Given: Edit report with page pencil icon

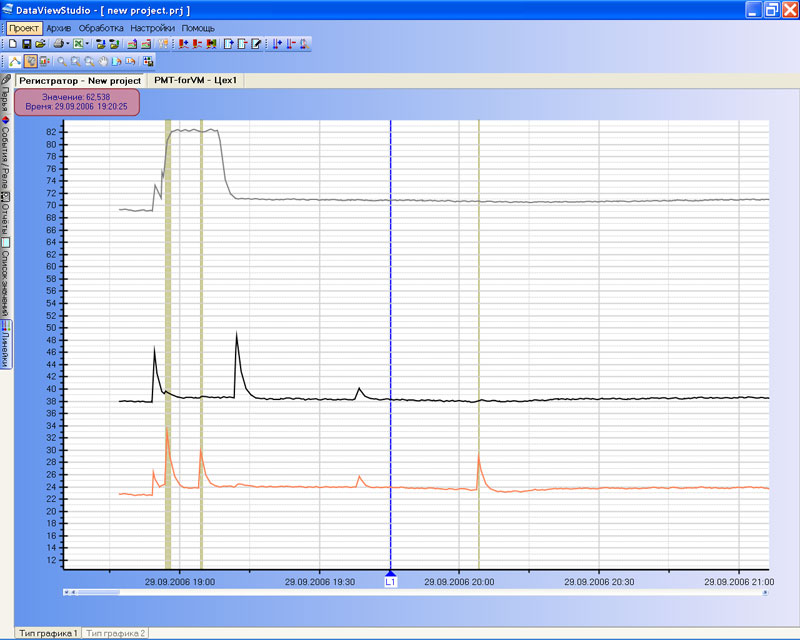Looking at the screenshot, I should point(256,44).
